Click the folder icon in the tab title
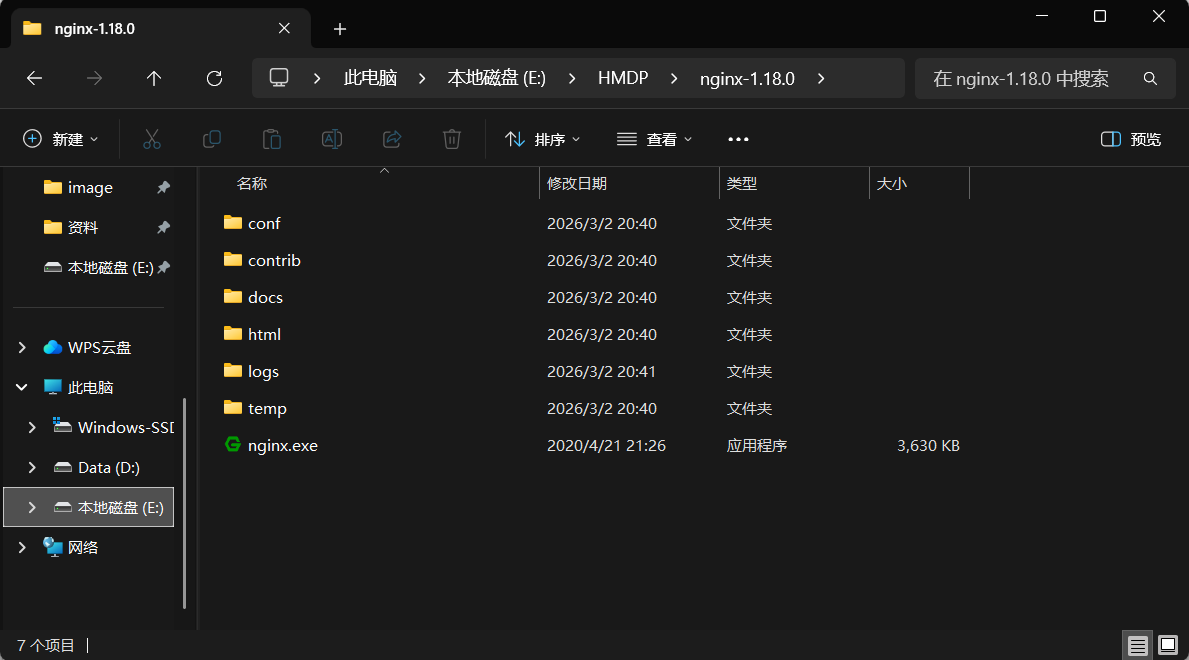The height and width of the screenshot is (660, 1189). 32,28
